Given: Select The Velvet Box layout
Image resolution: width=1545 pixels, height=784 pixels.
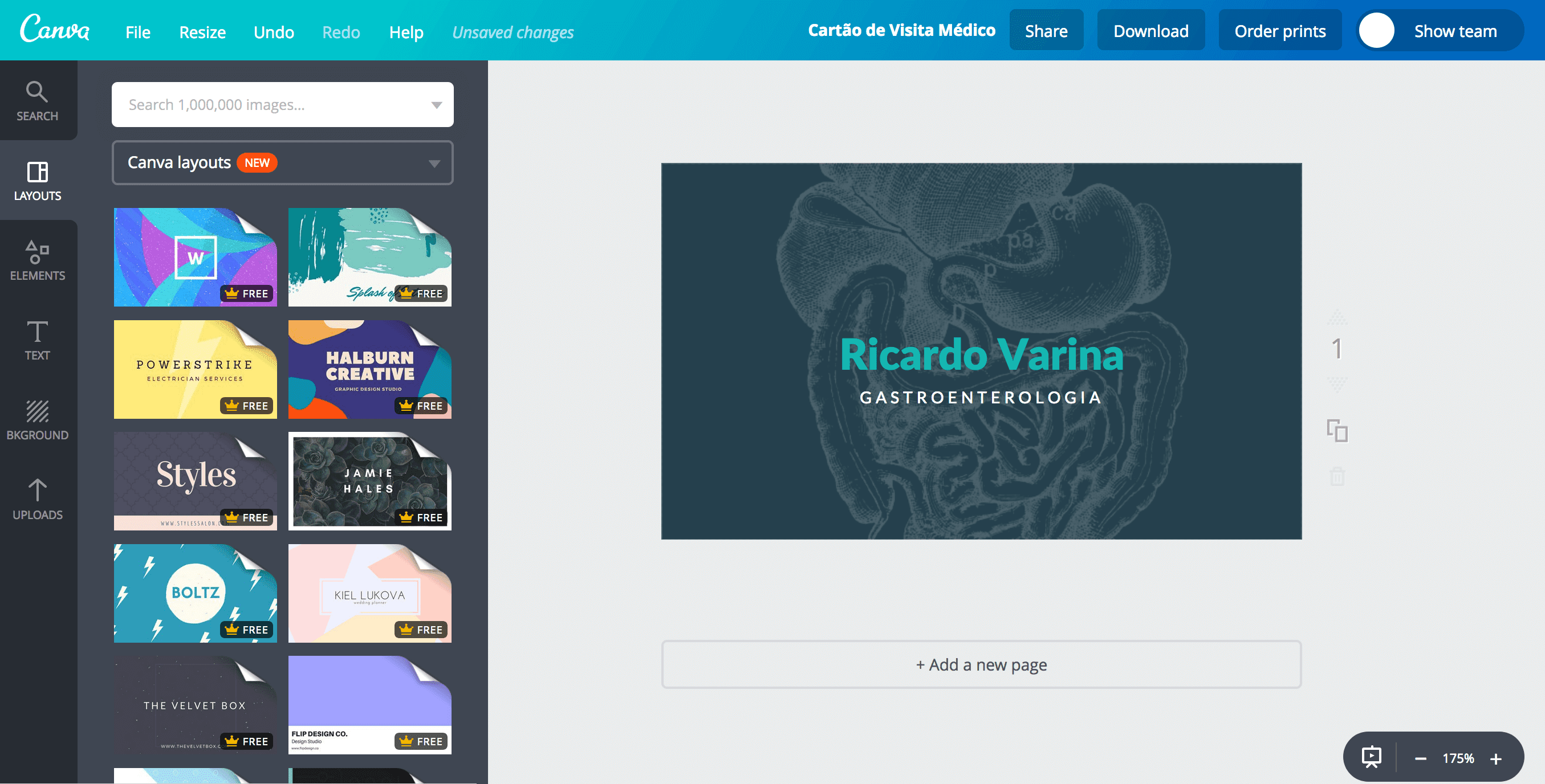Looking at the screenshot, I should pos(196,705).
